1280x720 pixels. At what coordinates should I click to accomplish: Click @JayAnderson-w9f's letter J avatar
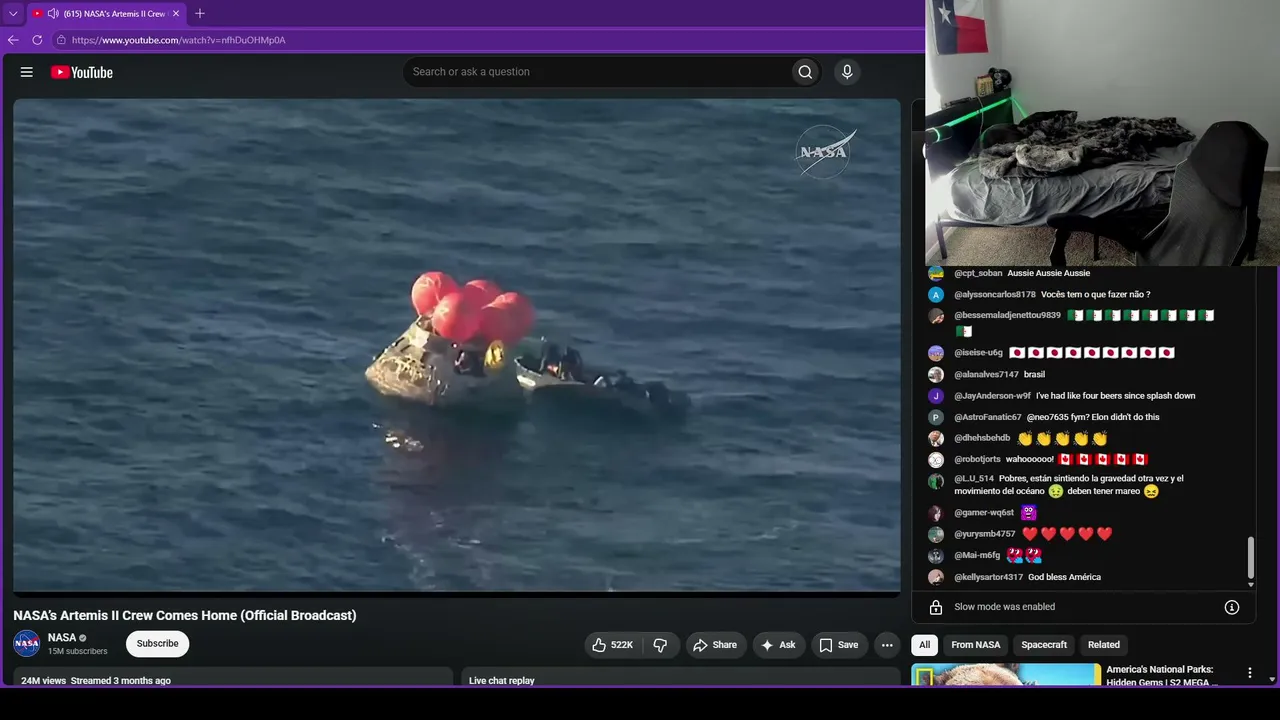pyautogui.click(x=936, y=396)
